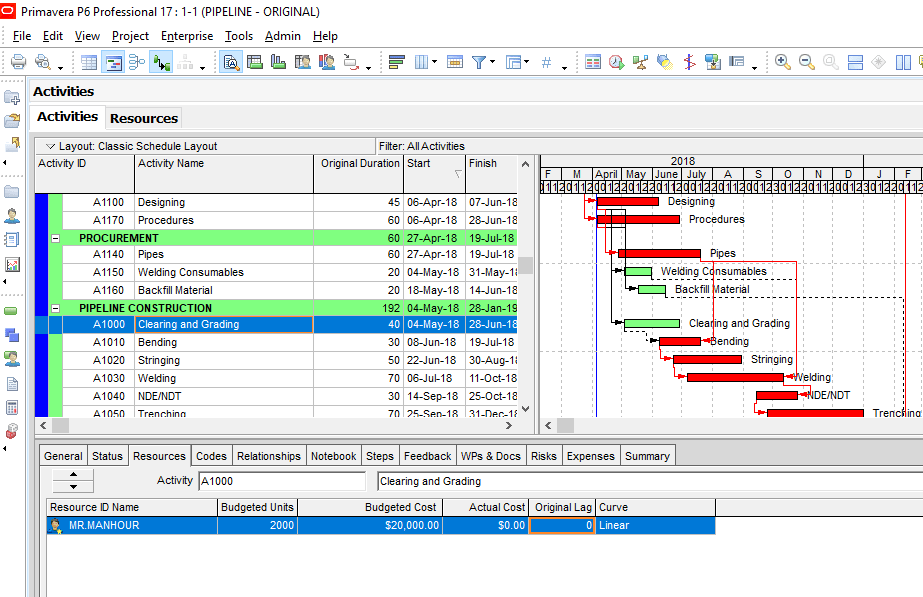Open the Enterprise menu
This screenshot has width=923, height=597.
coord(187,36)
